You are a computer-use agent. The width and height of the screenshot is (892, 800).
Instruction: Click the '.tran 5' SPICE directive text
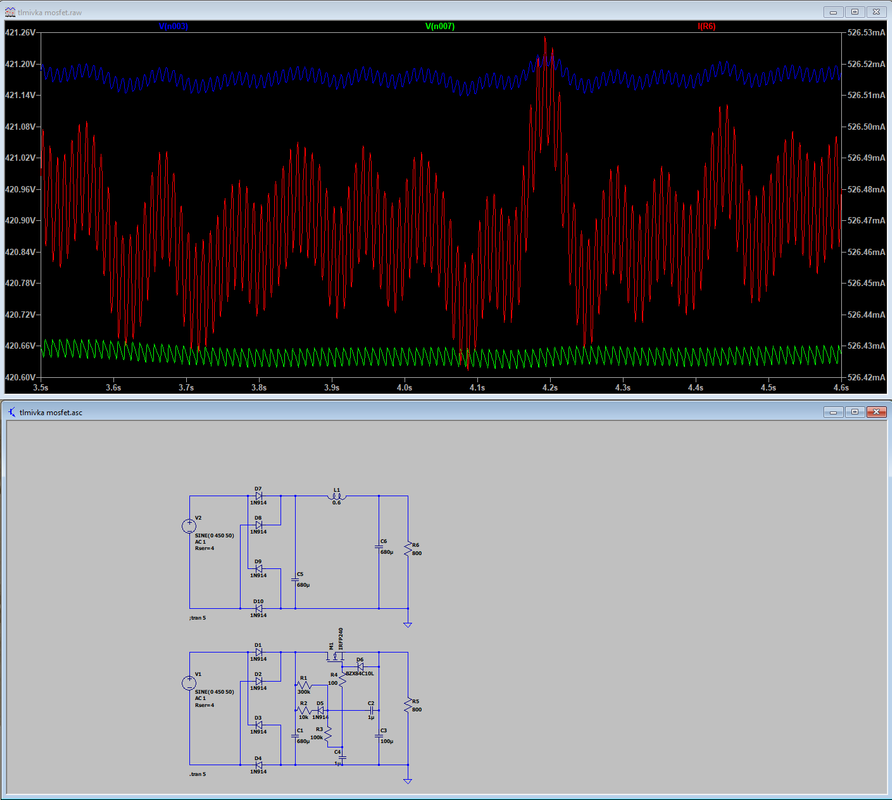198,774
